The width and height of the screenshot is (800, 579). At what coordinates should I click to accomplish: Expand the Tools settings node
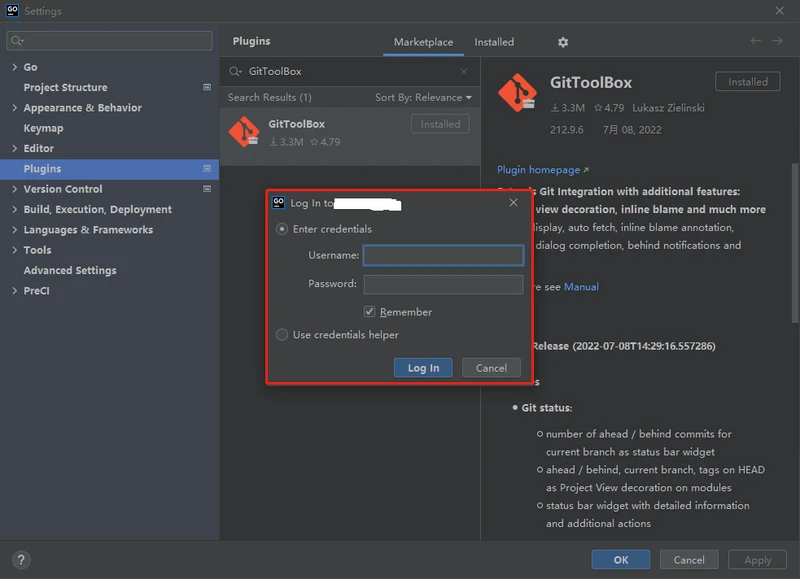(x=14, y=250)
